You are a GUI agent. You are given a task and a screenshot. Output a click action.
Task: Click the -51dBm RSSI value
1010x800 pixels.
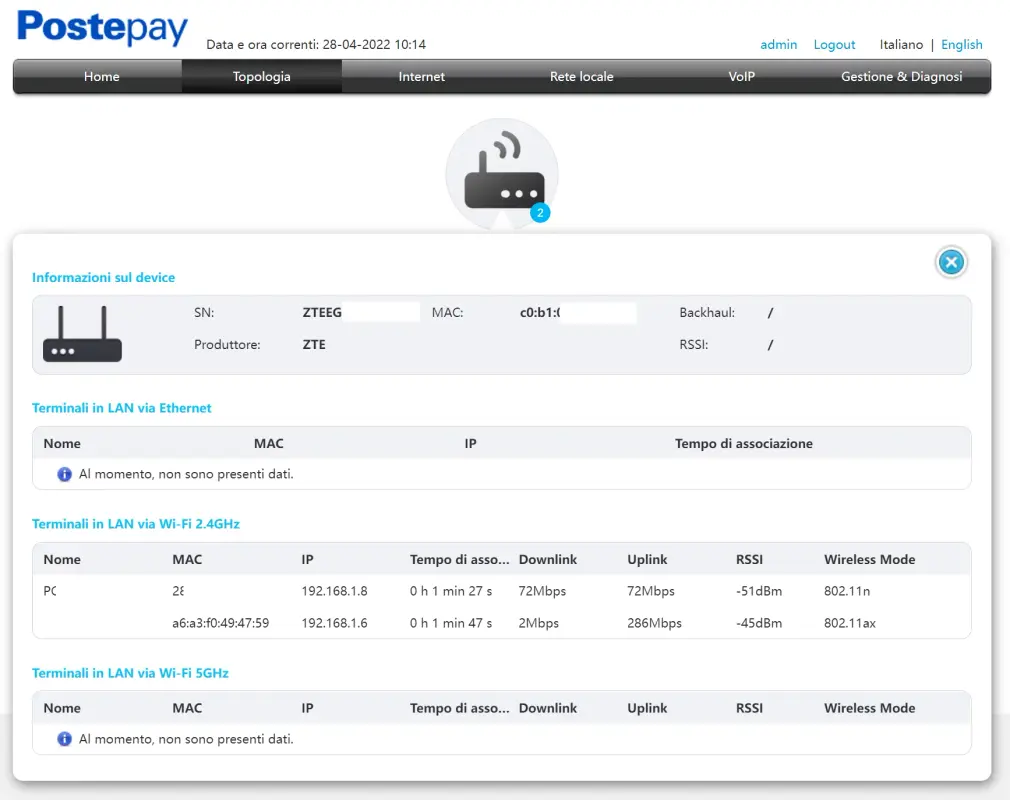pos(759,591)
